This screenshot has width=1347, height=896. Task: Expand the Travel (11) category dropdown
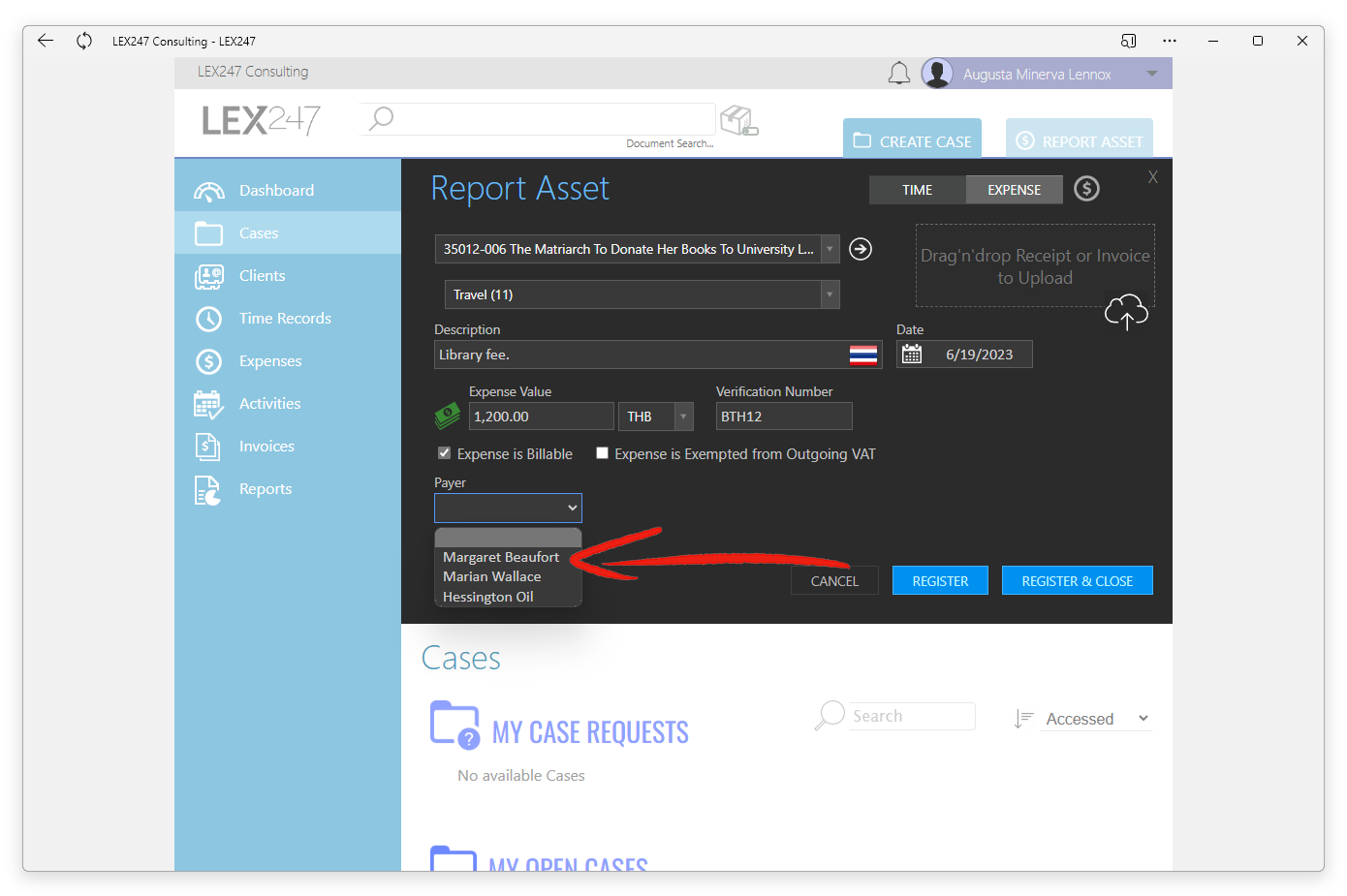point(830,294)
